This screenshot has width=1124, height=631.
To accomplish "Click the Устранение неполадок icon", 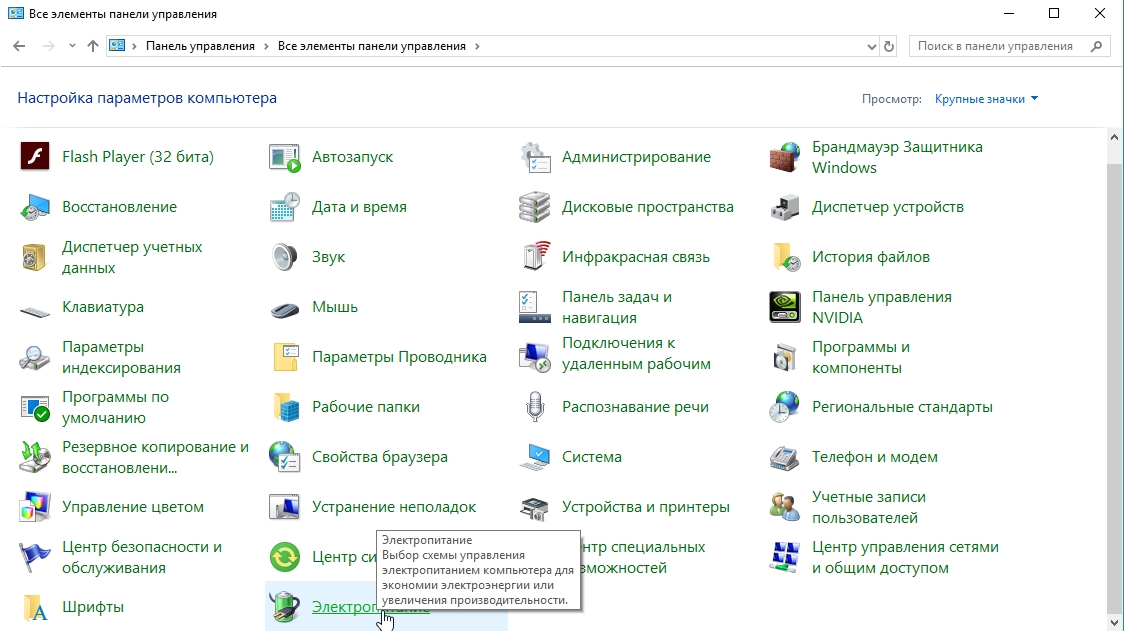I will pos(285,507).
